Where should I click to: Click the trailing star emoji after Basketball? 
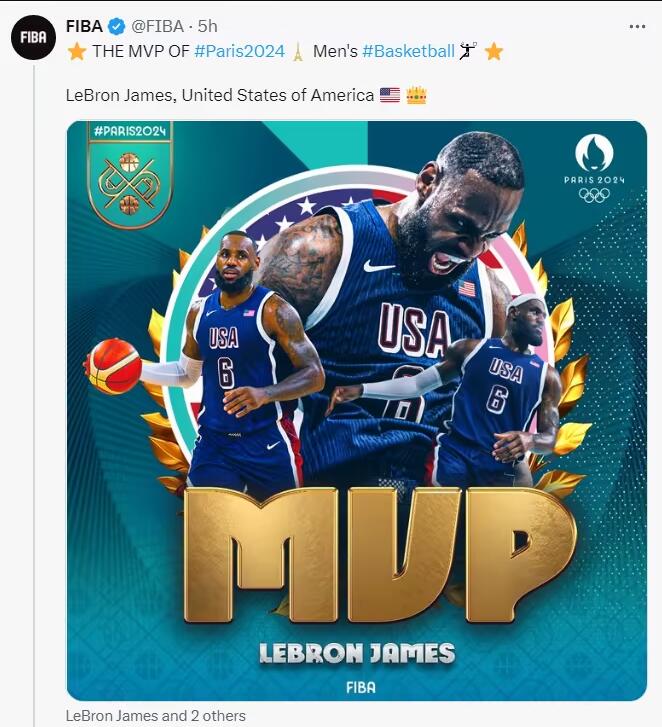494,51
